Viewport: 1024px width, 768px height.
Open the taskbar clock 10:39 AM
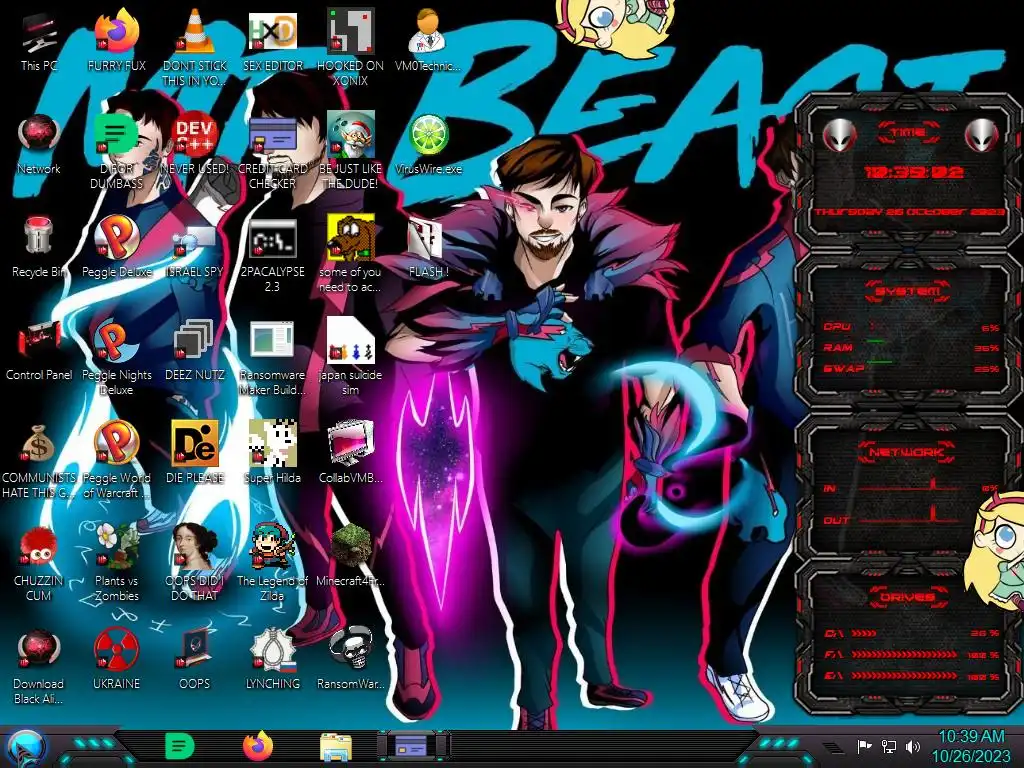pyautogui.click(x=970, y=746)
